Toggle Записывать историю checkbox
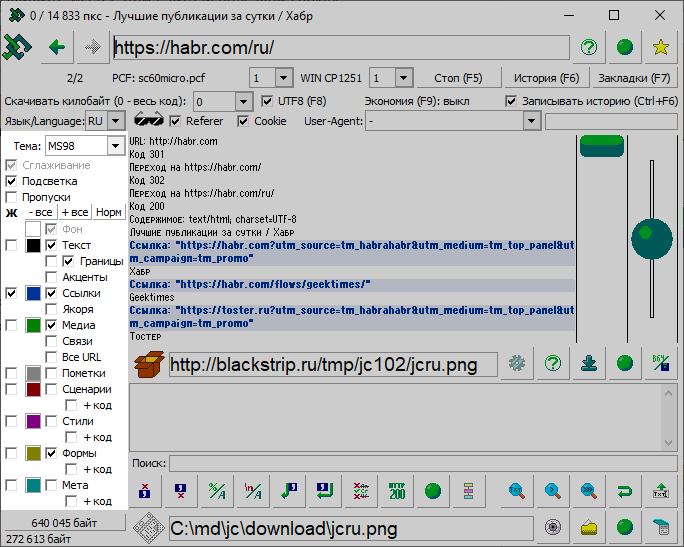The height and width of the screenshot is (547, 684). pos(511,101)
